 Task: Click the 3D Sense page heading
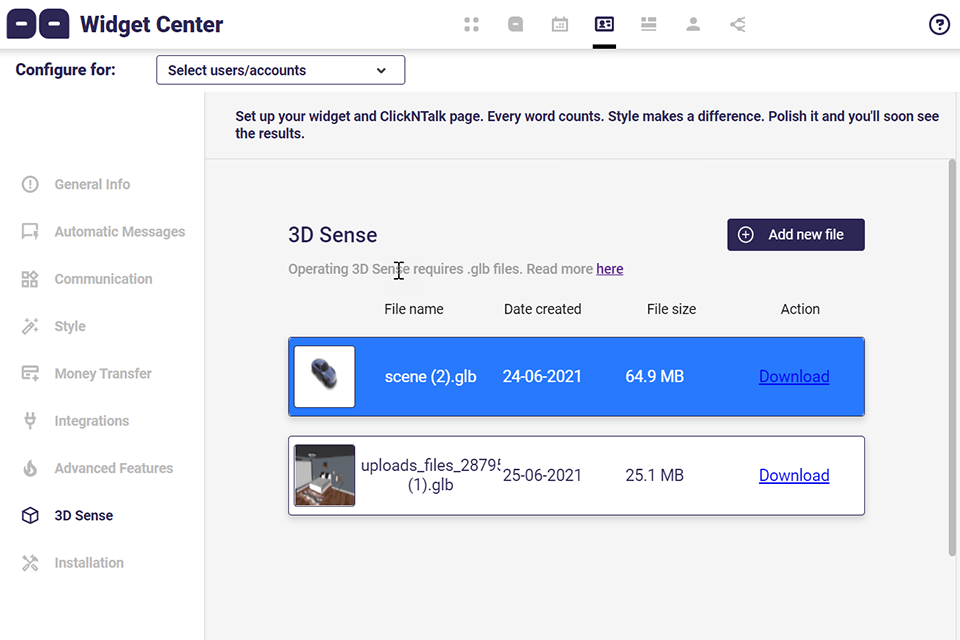[332, 235]
